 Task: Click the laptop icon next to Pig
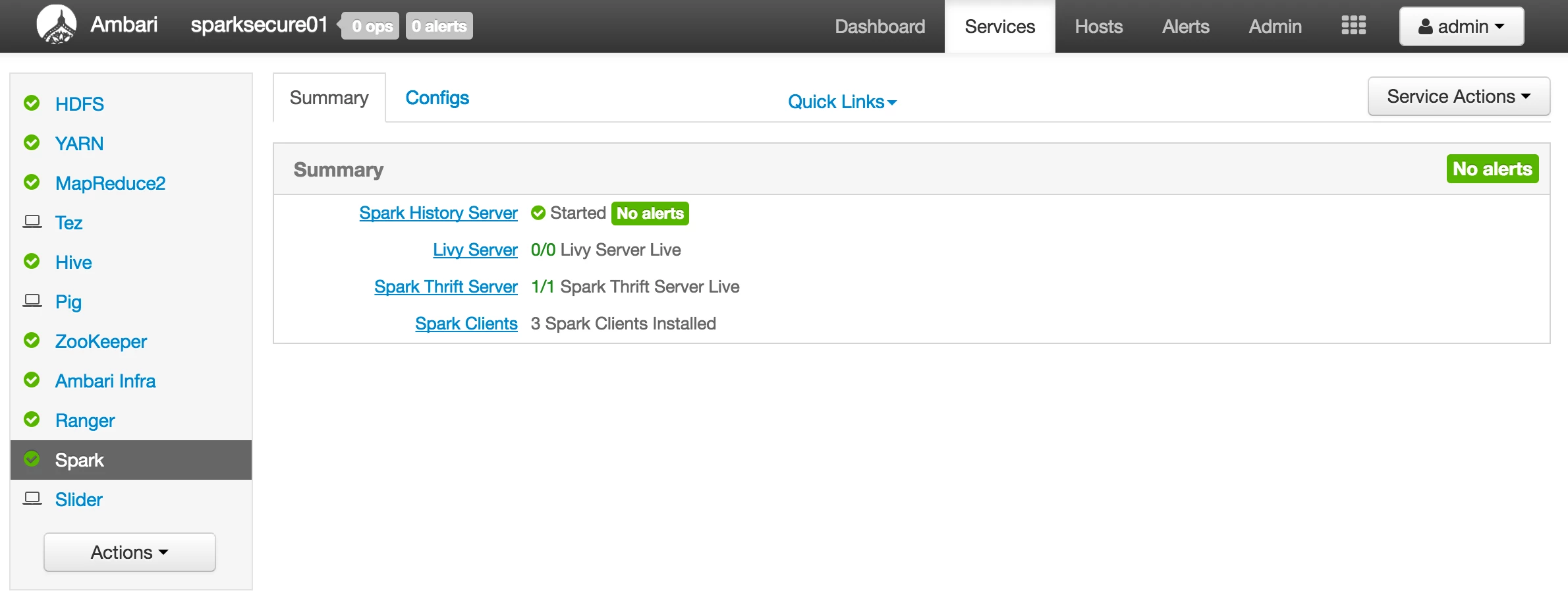click(32, 300)
